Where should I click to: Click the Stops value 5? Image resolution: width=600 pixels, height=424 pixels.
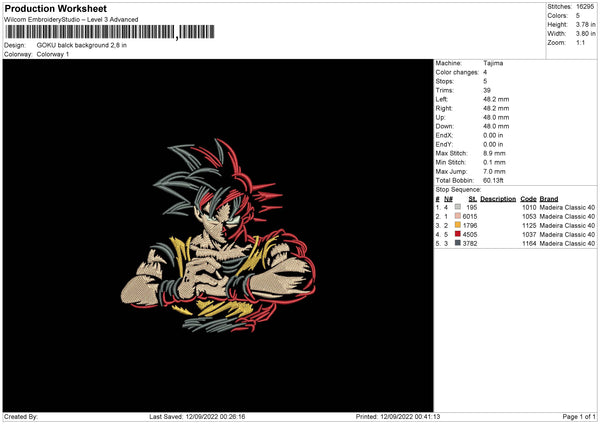tap(485, 81)
